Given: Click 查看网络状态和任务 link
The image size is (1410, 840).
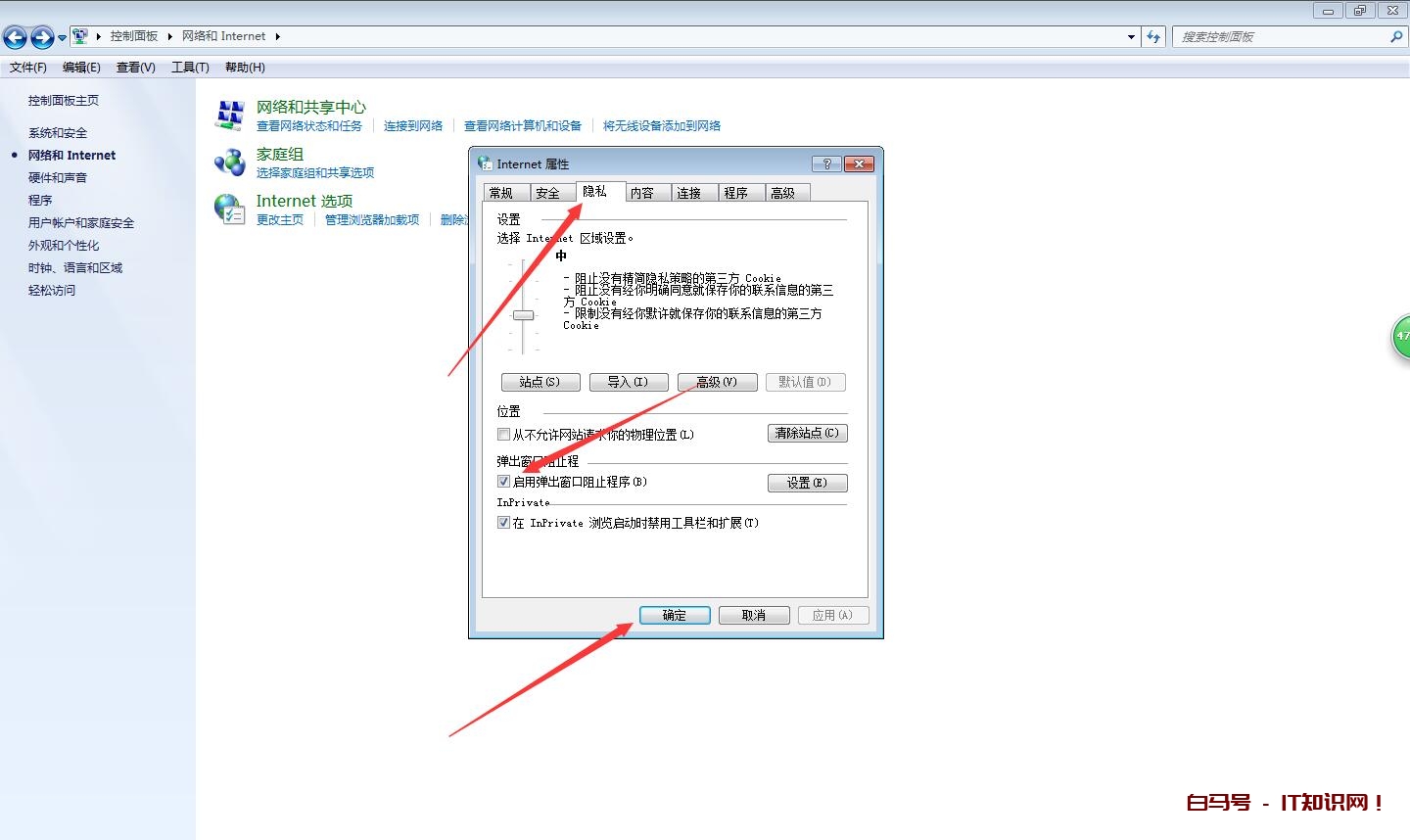Looking at the screenshot, I should click(309, 126).
